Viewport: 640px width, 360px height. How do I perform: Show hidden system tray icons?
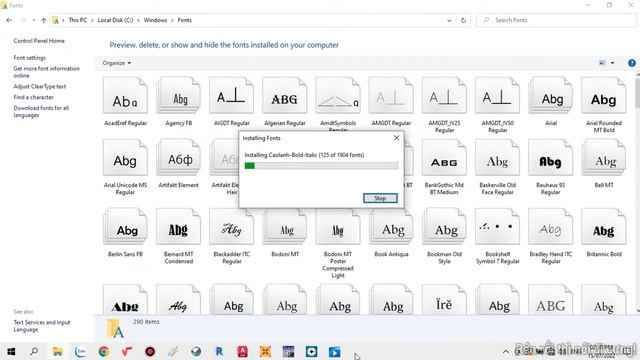point(505,351)
